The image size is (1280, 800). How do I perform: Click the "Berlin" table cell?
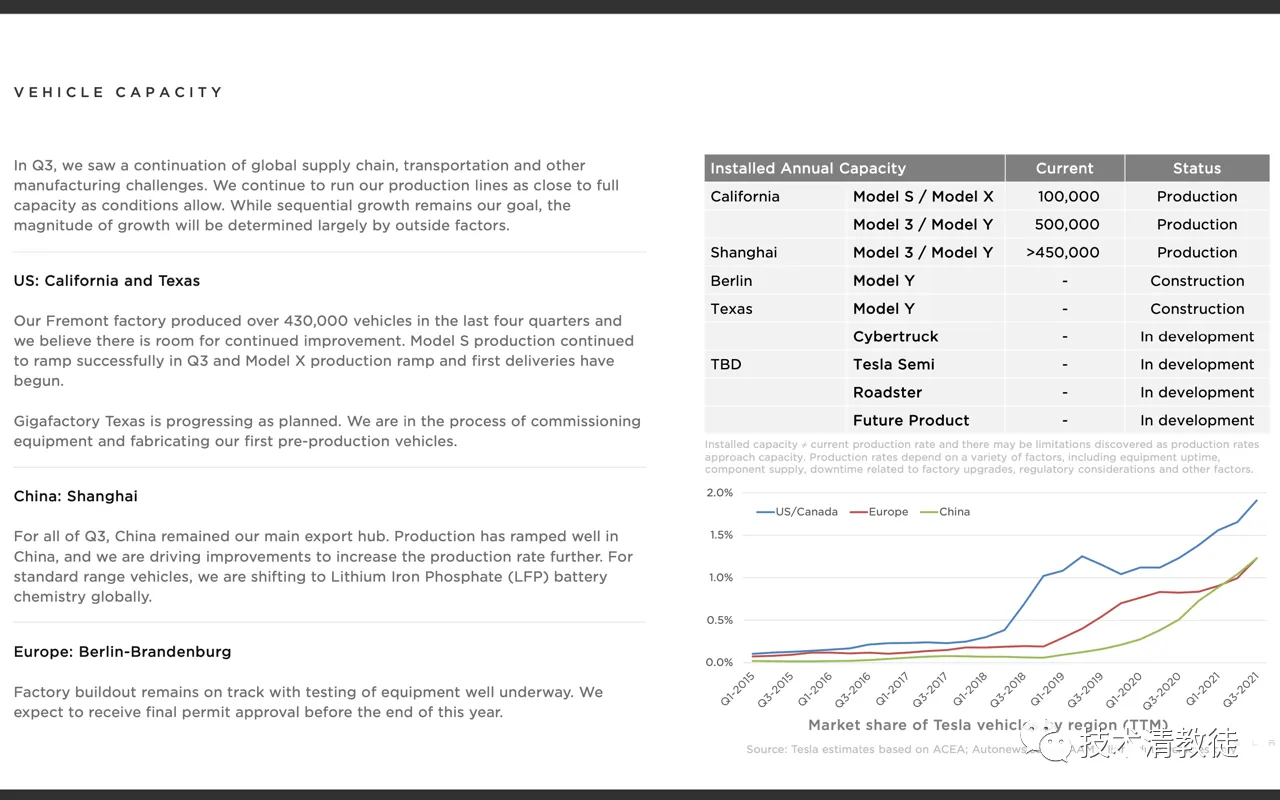[x=731, y=281]
